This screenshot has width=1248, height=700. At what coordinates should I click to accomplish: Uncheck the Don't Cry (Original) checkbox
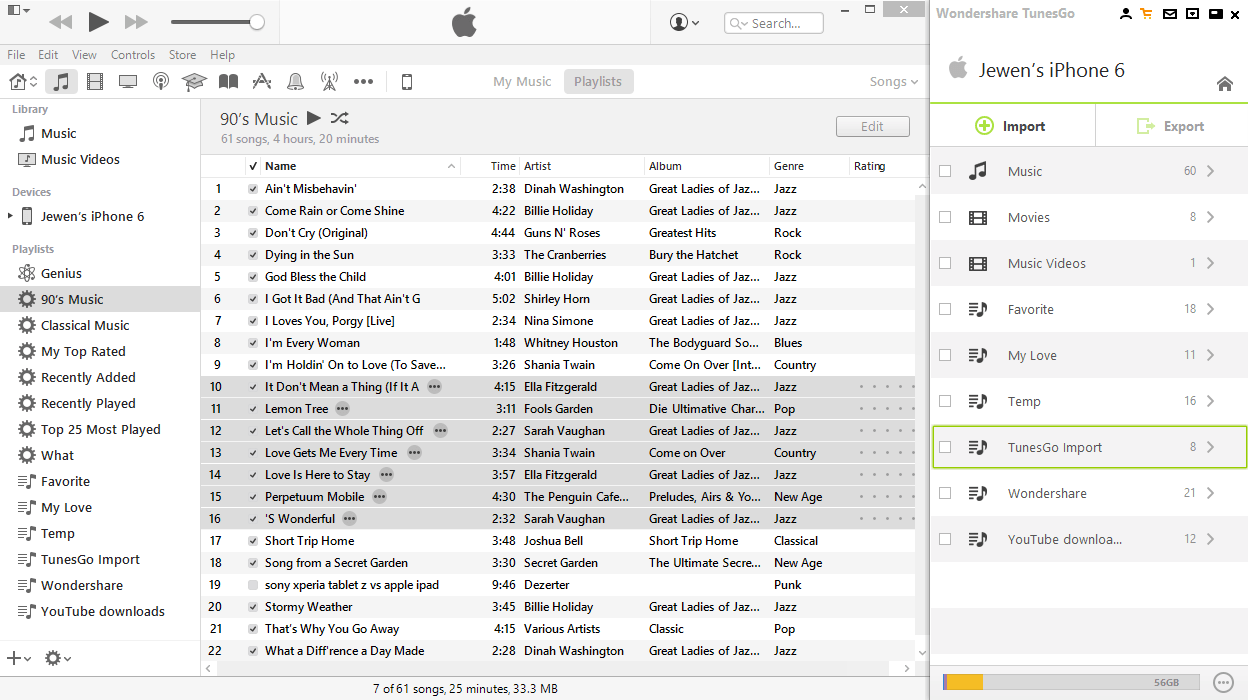tap(253, 233)
